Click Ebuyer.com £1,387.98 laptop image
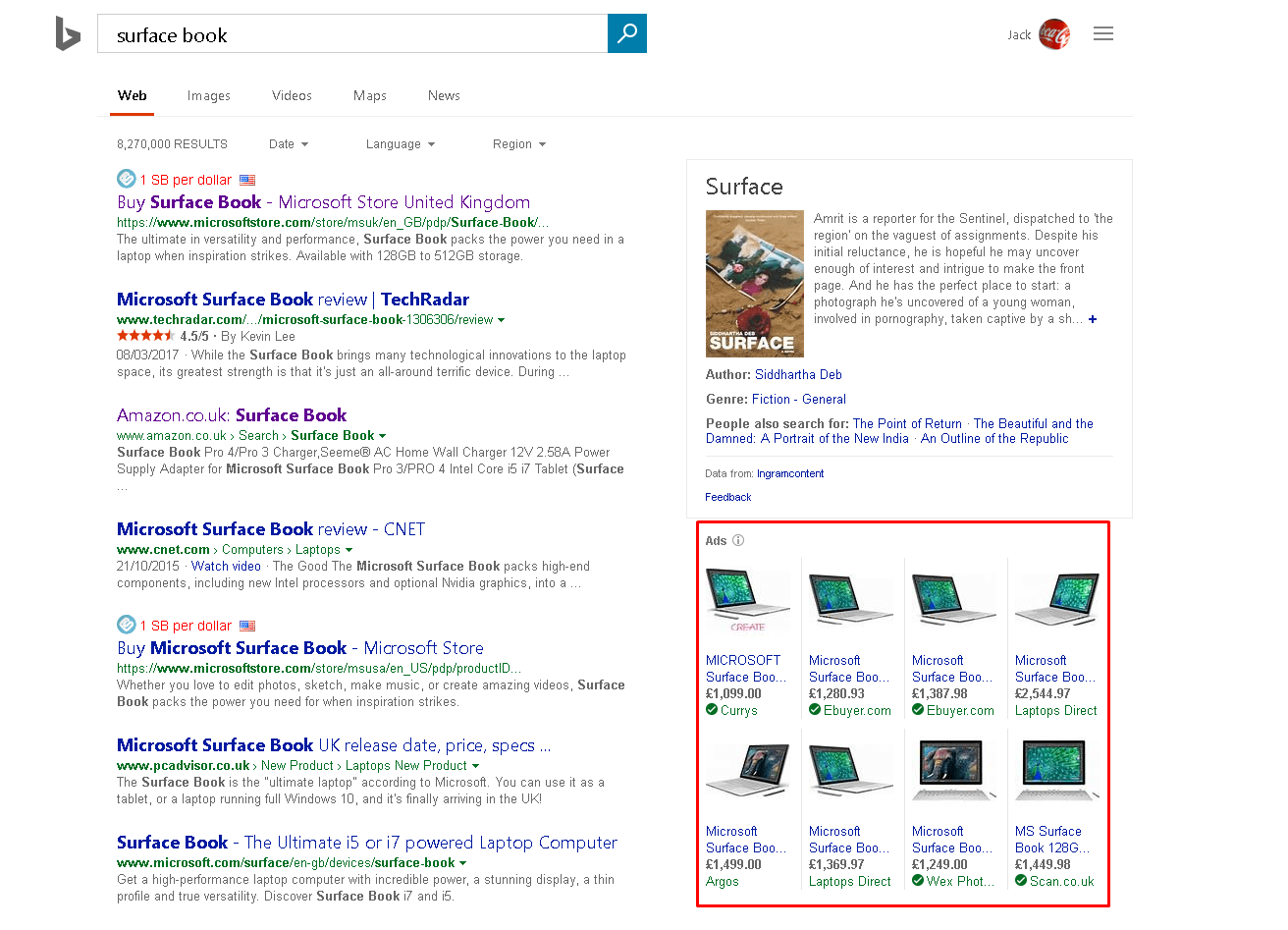This screenshot has width=1288, height=930. pyautogui.click(x=954, y=601)
